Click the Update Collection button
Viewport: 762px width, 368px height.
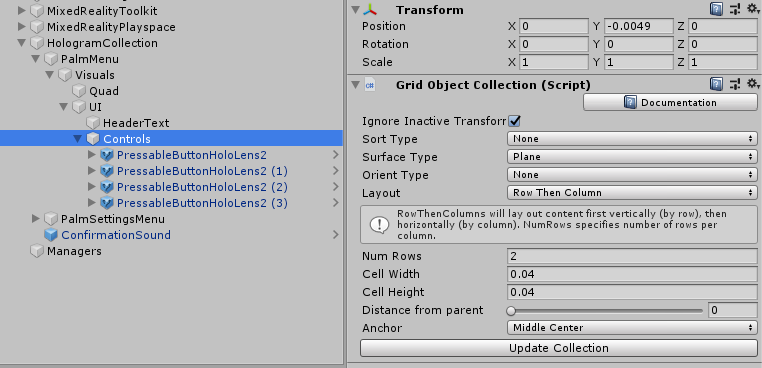(559, 348)
